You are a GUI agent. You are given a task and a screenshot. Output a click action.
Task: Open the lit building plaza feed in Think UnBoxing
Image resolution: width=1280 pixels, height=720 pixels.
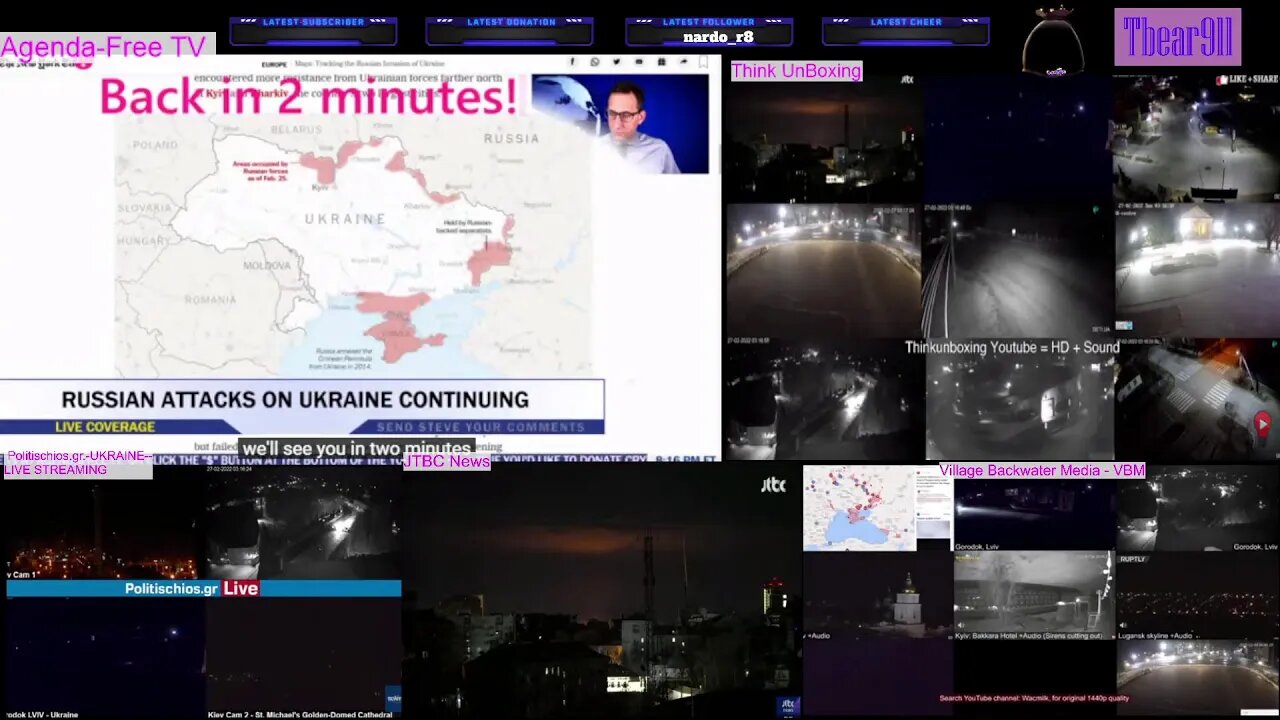point(1197,270)
